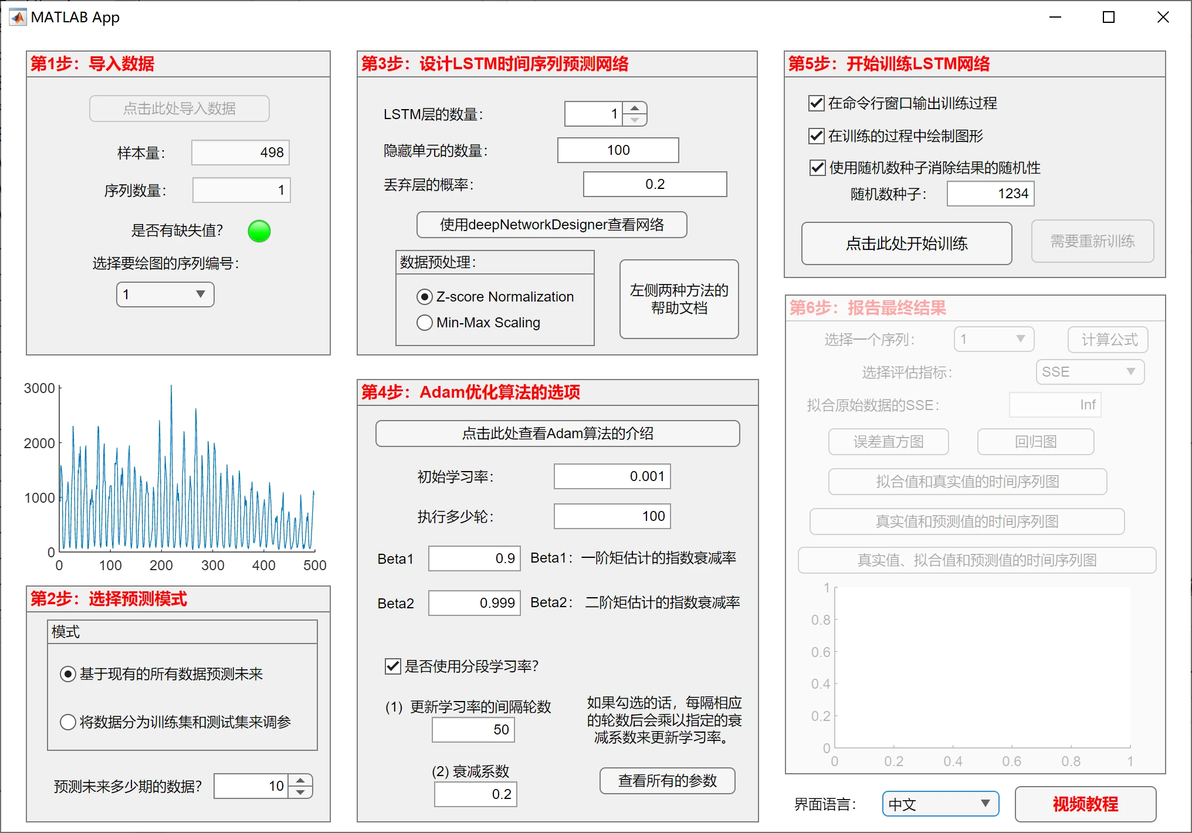The image size is (1192, 833).
Task: Click the 回归图 button
Action: pyautogui.click(x=1035, y=442)
